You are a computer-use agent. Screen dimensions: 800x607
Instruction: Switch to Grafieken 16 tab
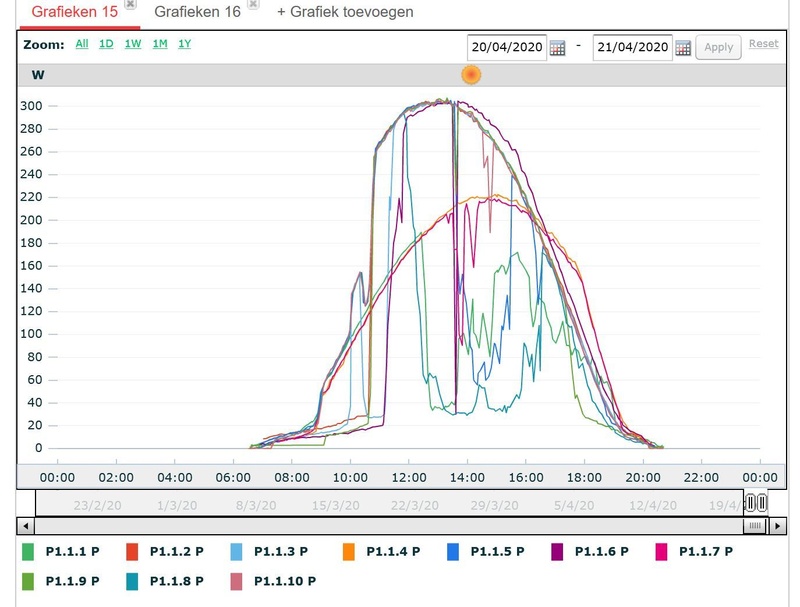click(197, 12)
